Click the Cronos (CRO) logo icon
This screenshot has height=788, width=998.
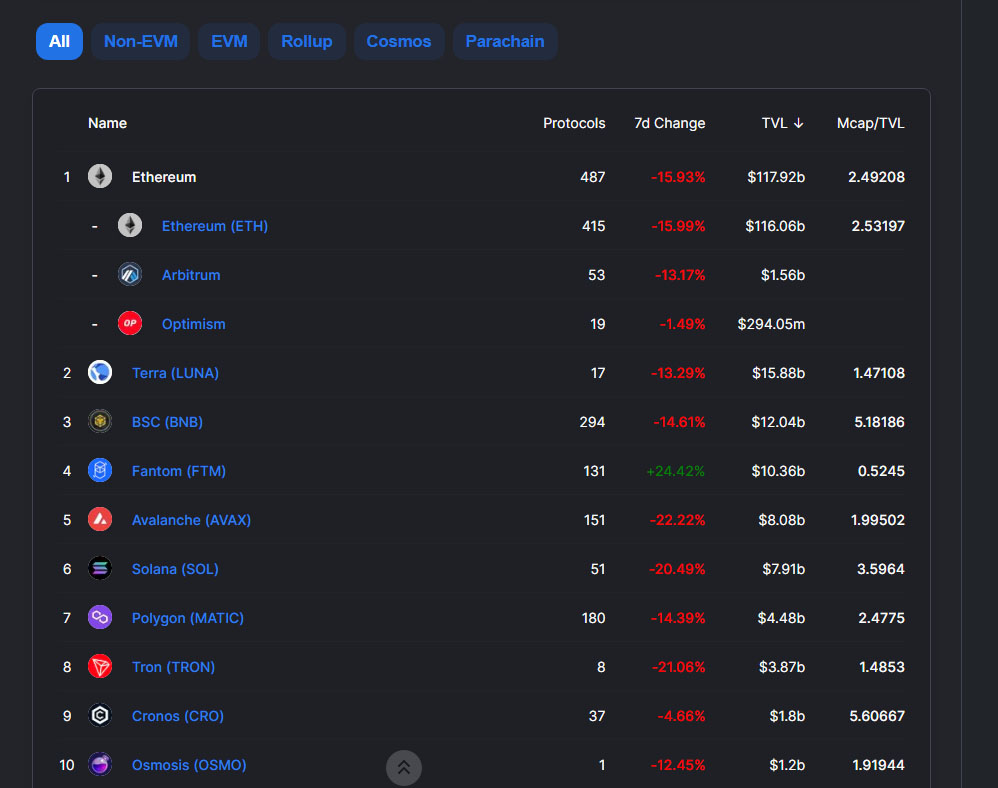[100, 715]
